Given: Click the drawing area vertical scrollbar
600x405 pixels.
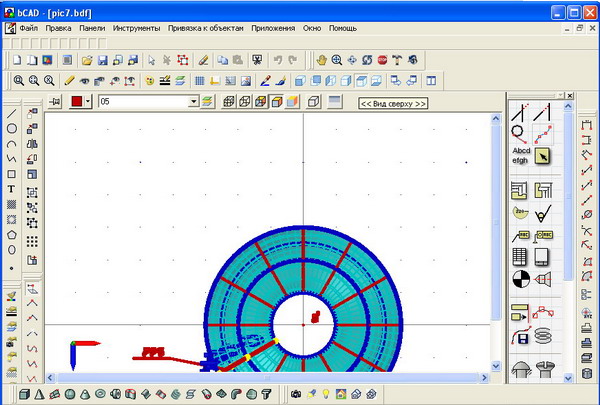Looking at the screenshot, I should [496, 240].
